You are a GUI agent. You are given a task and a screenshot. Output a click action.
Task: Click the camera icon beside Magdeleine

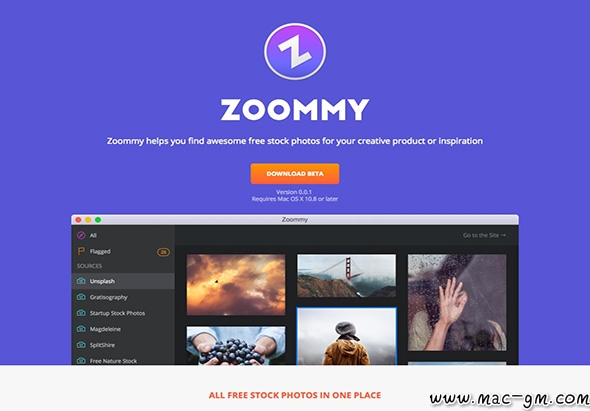[x=81, y=329]
